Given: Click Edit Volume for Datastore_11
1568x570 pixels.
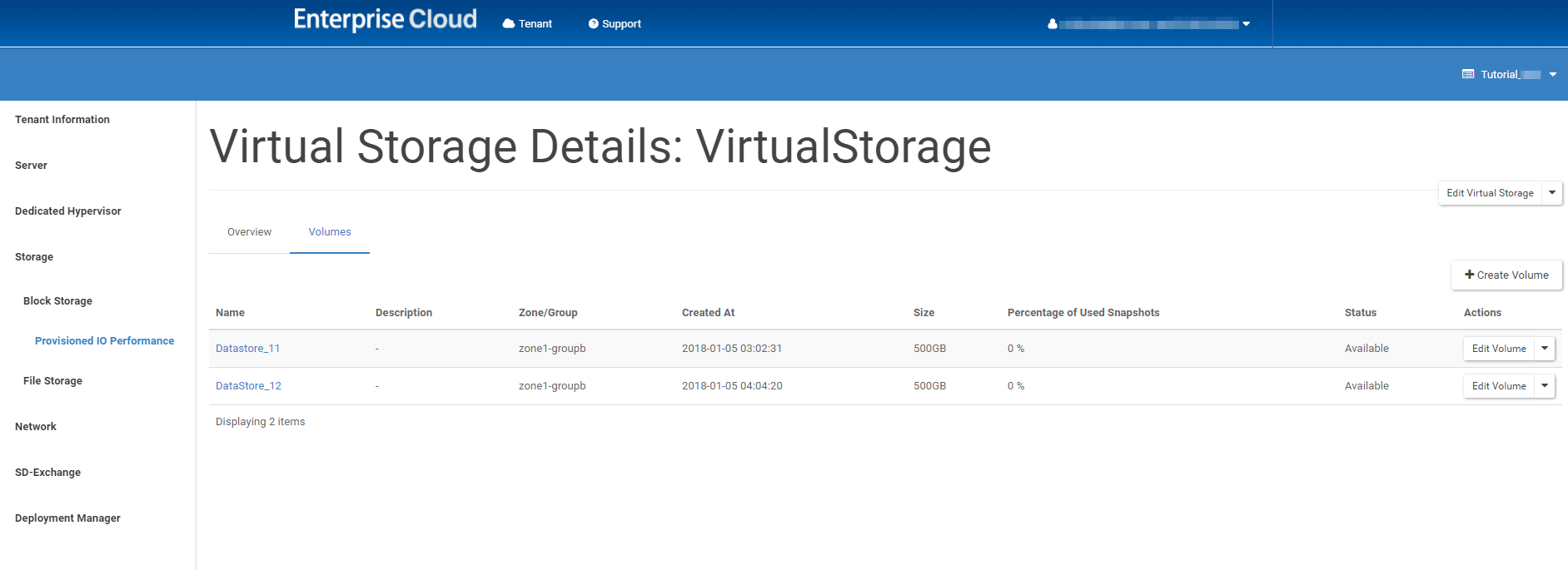Looking at the screenshot, I should pos(1498,349).
